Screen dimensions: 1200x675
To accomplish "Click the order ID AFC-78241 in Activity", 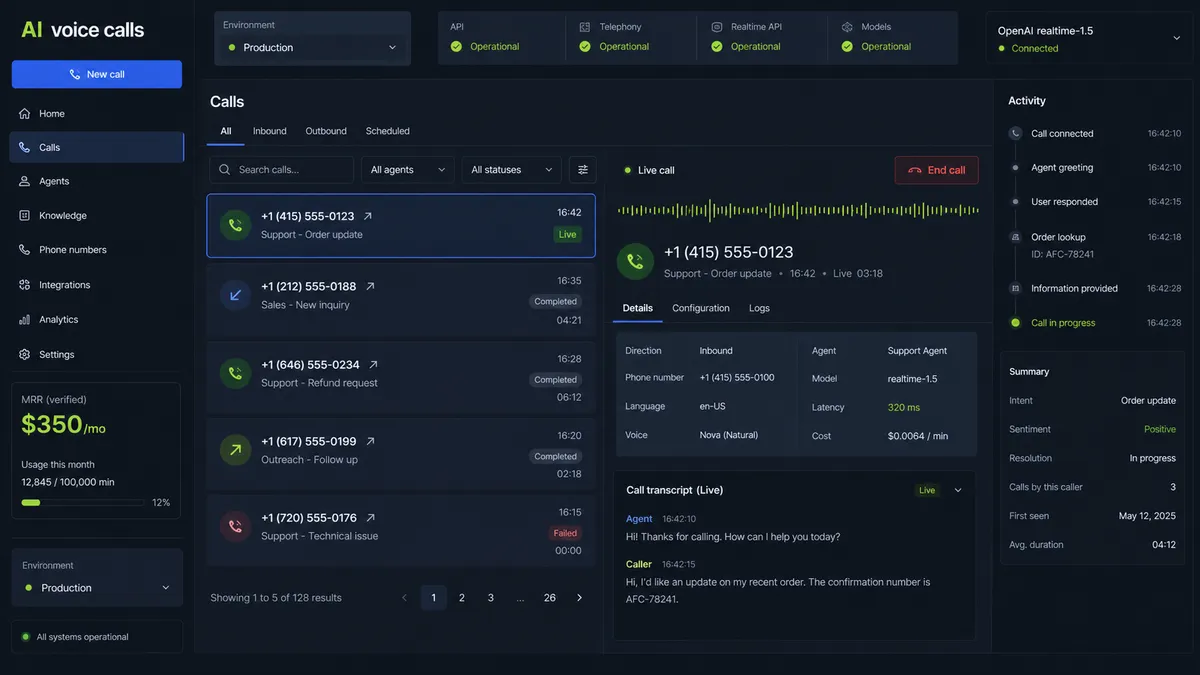I will pos(1063,254).
